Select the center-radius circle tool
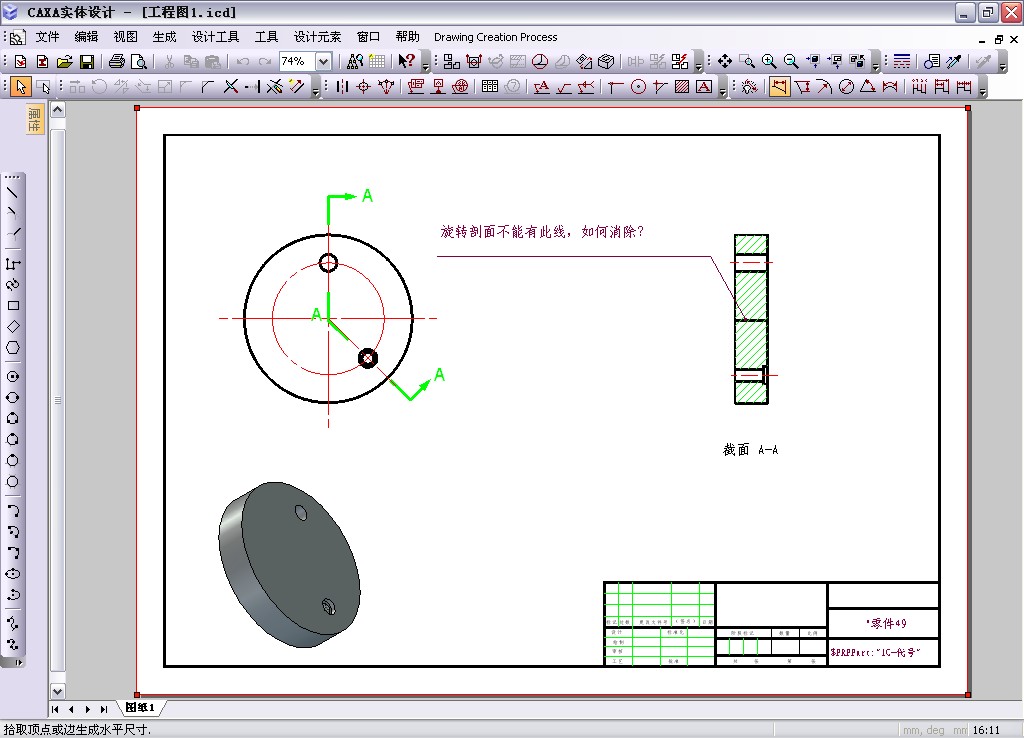 (x=12, y=377)
